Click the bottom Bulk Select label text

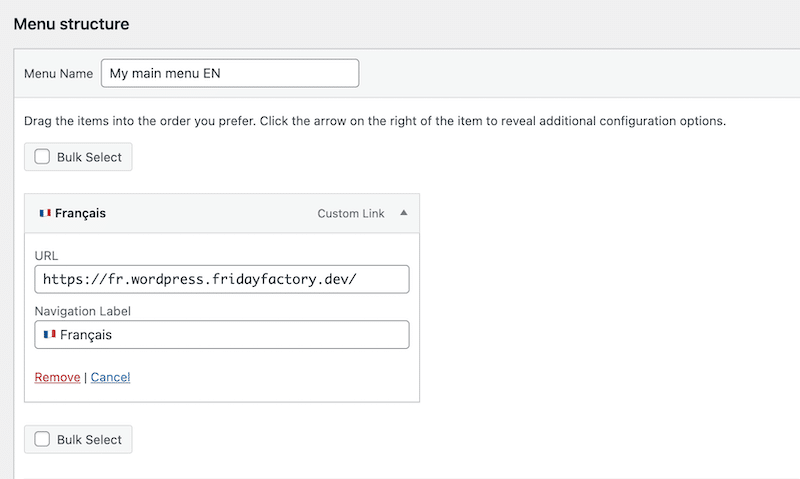89,440
